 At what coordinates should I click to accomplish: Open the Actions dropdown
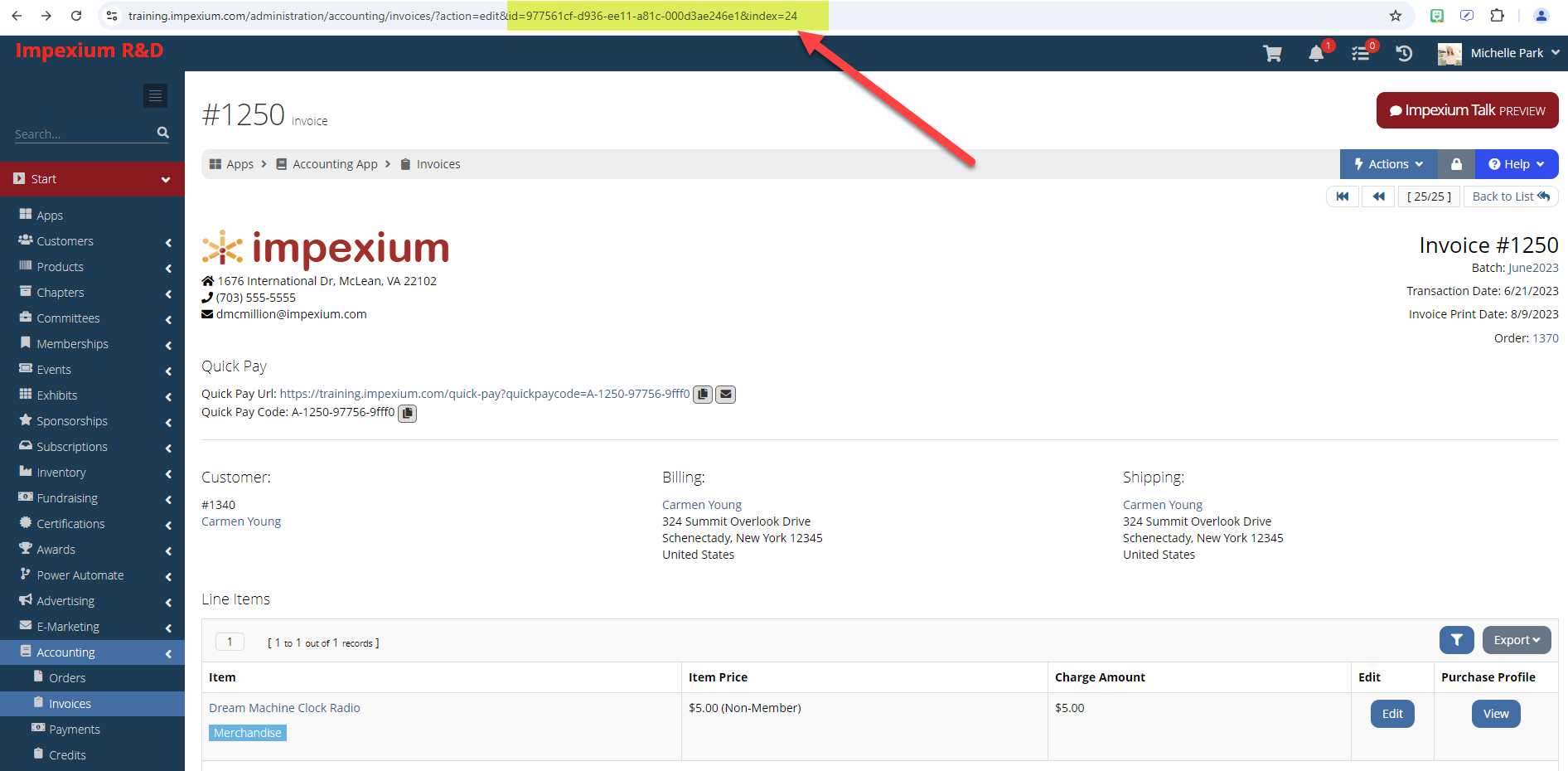coord(1389,164)
